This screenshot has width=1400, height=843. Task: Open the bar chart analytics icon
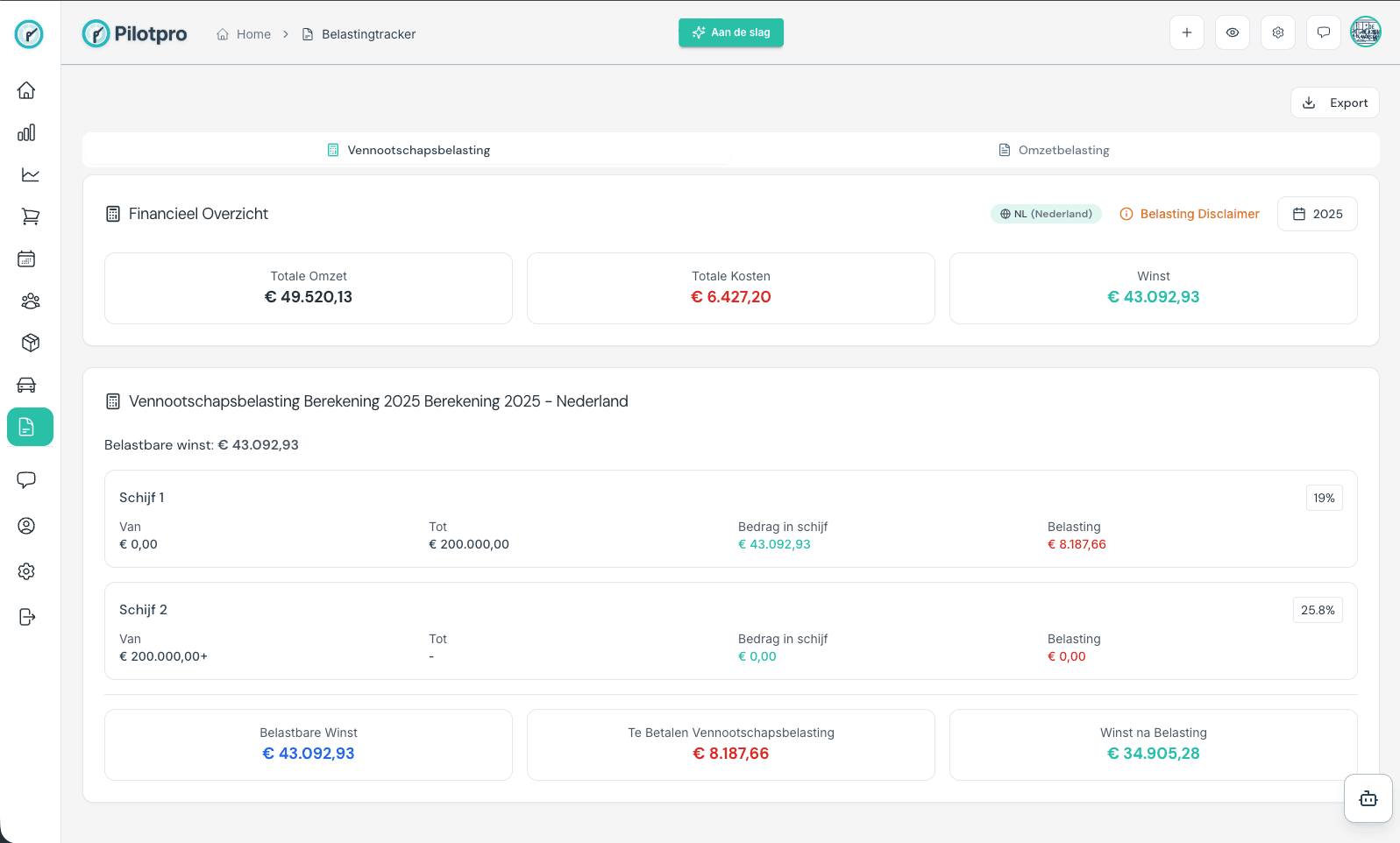click(26, 132)
